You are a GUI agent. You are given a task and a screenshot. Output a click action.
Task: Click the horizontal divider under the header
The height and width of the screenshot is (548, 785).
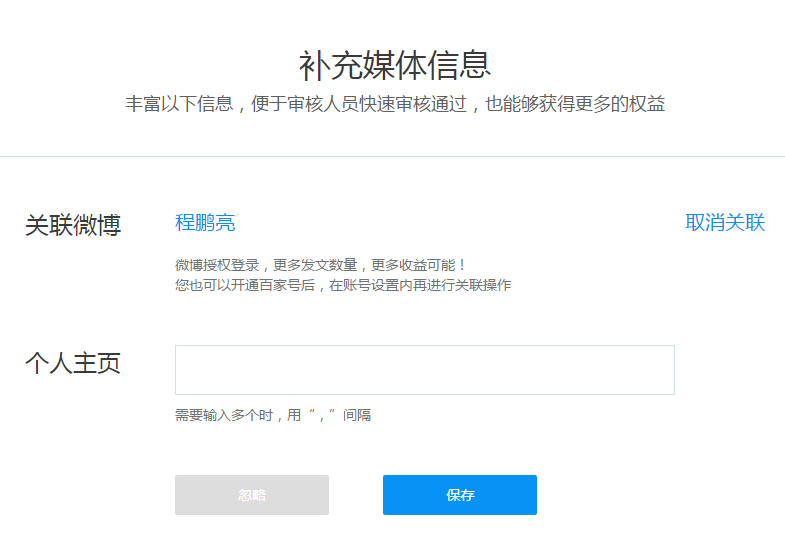392,157
